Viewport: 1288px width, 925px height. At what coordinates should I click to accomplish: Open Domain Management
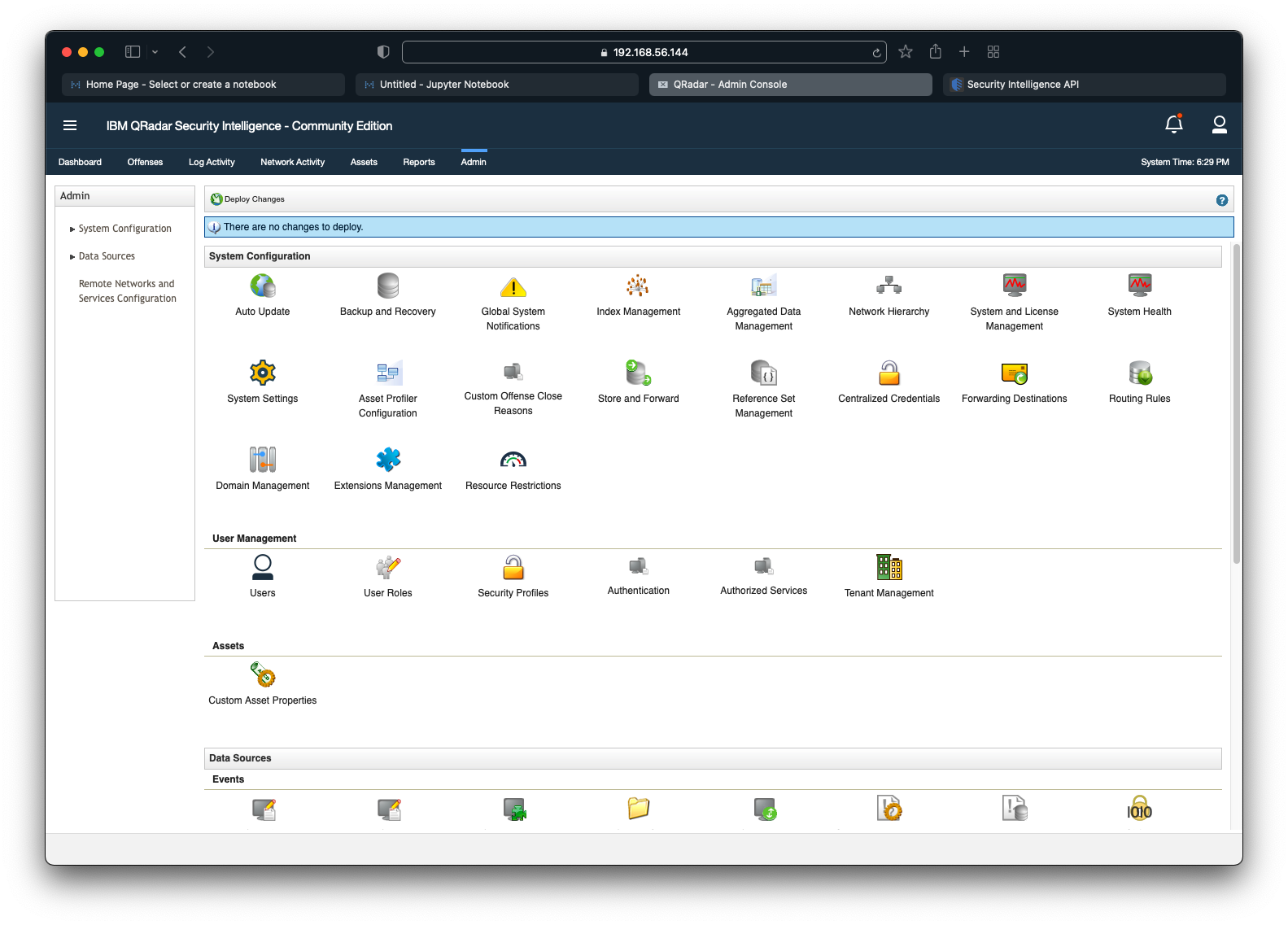(x=263, y=460)
